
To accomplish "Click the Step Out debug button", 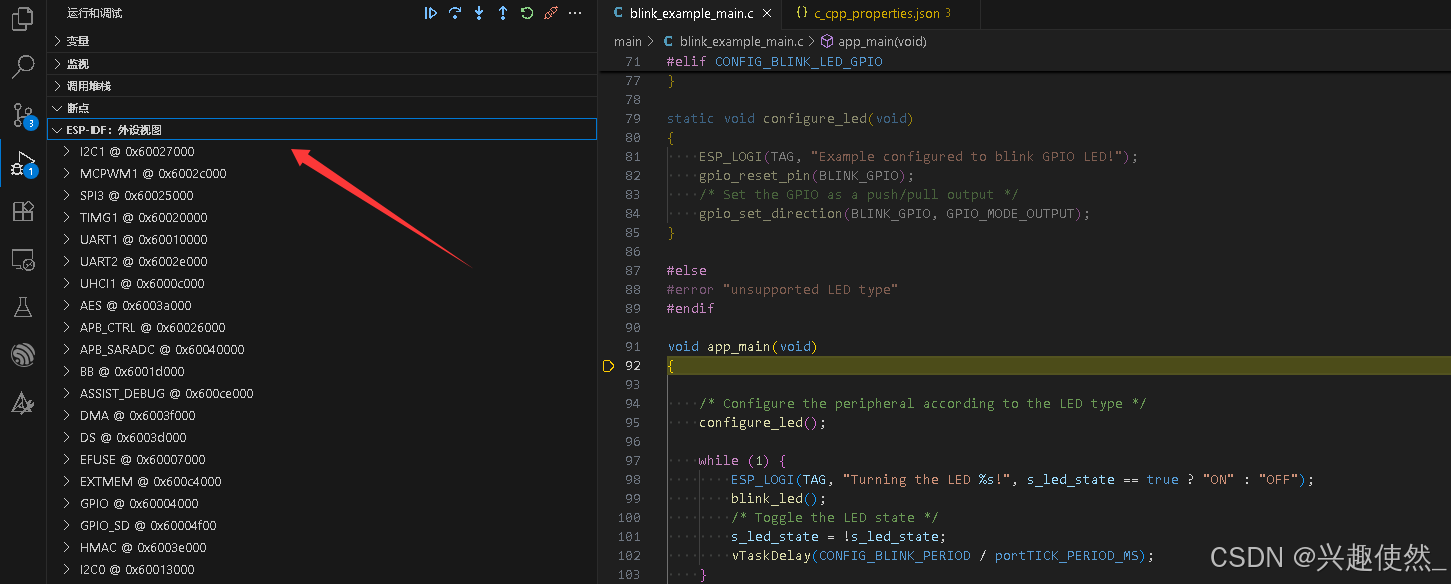I will point(503,13).
